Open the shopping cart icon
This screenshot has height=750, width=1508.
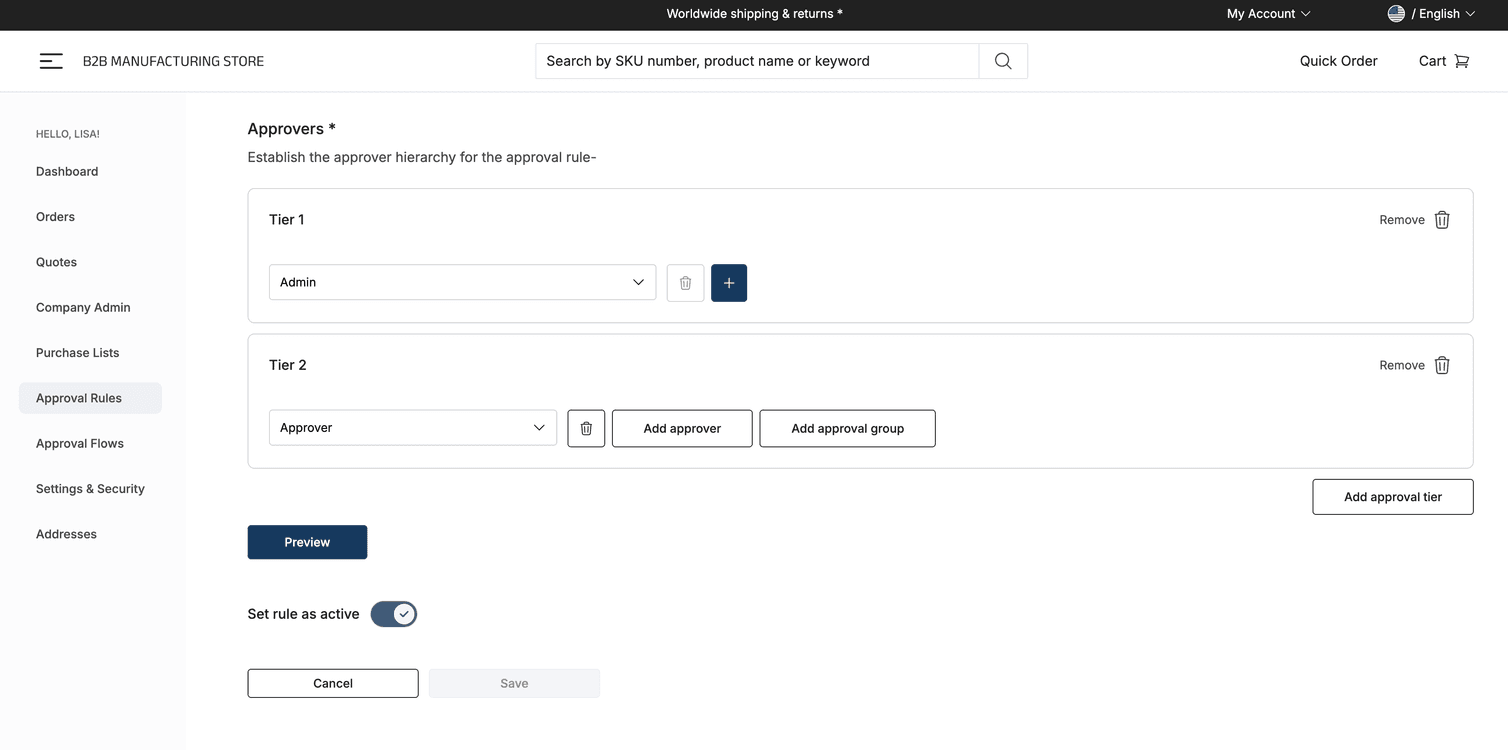[x=1461, y=60]
